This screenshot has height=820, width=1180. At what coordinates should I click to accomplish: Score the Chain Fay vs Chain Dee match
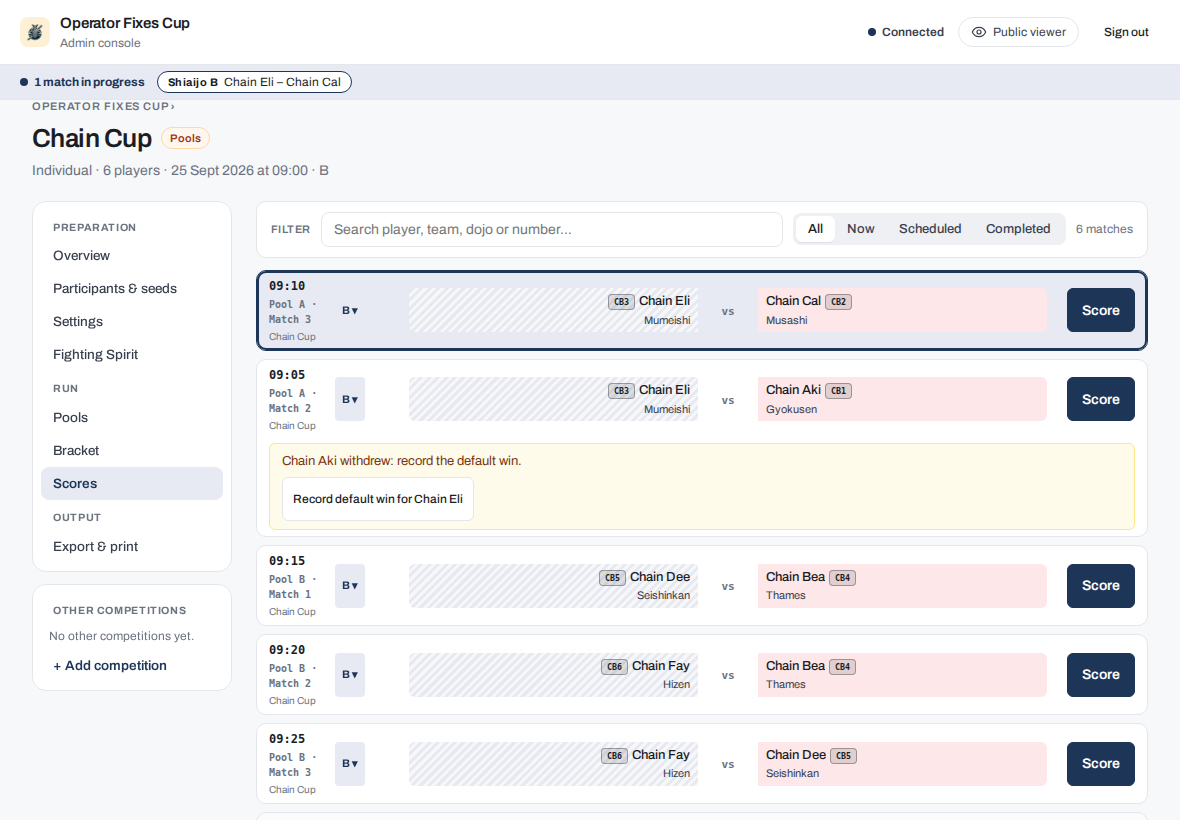pyautogui.click(x=1100, y=764)
